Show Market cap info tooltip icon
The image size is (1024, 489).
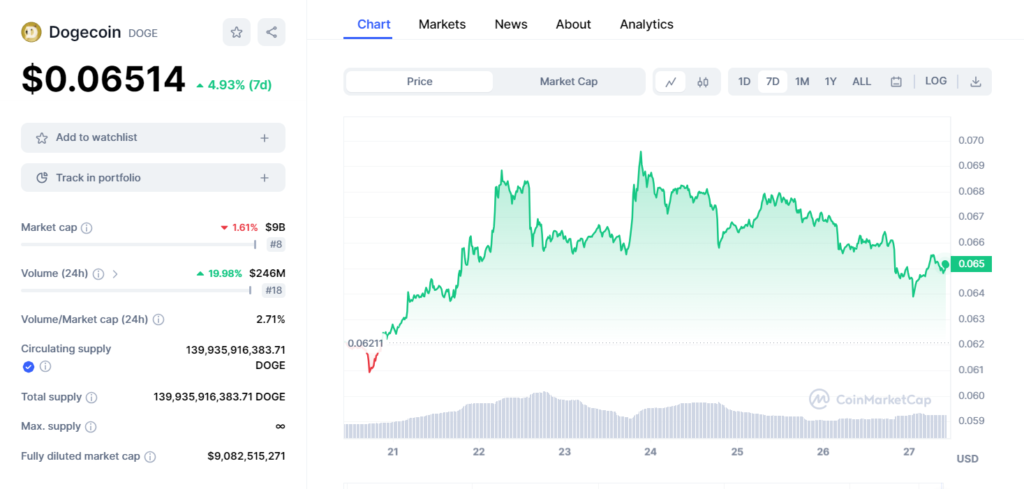pyautogui.click(x=87, y=229)
